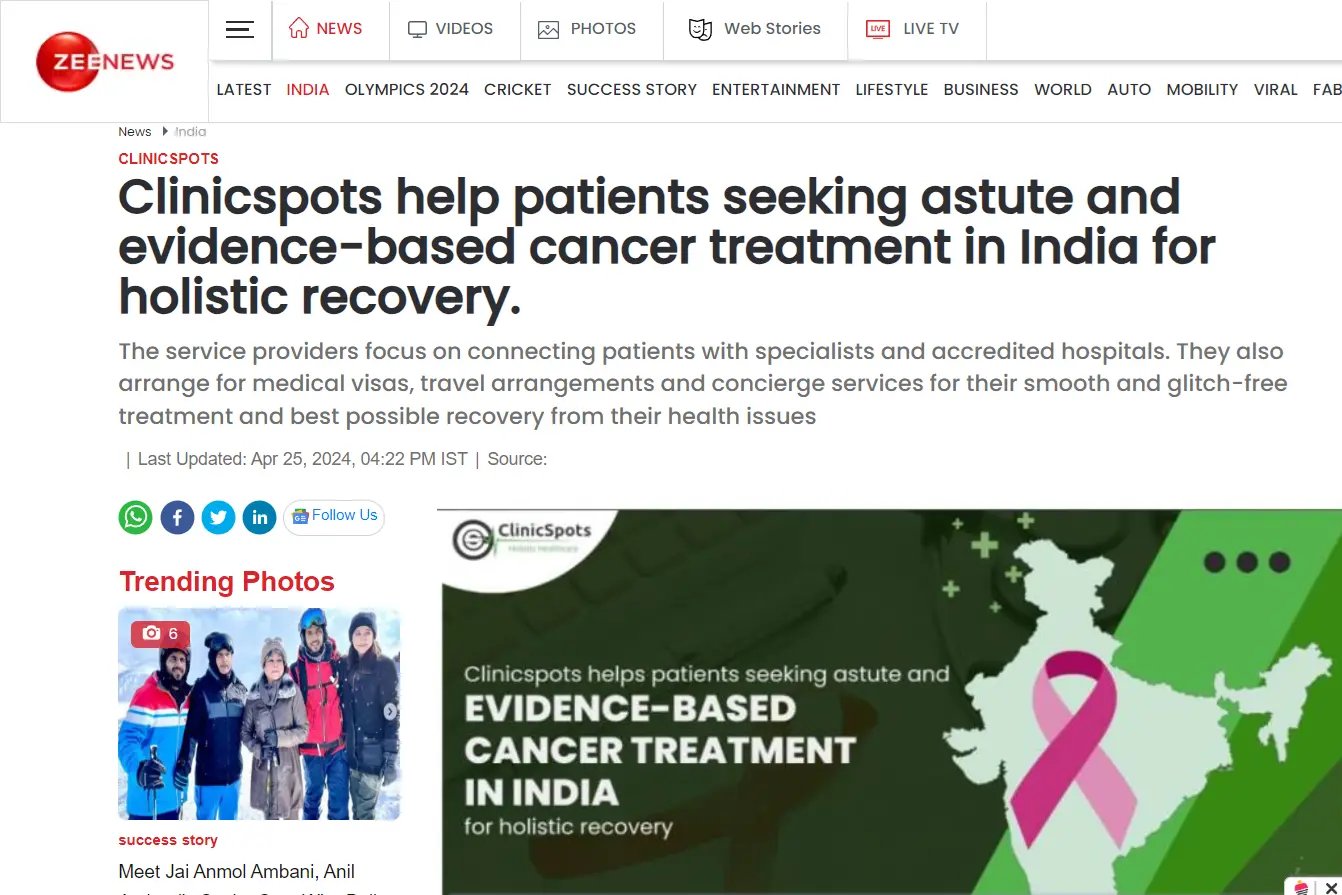Close the ad at bottom right
1342x895 pixels.
pos(1330,887)
